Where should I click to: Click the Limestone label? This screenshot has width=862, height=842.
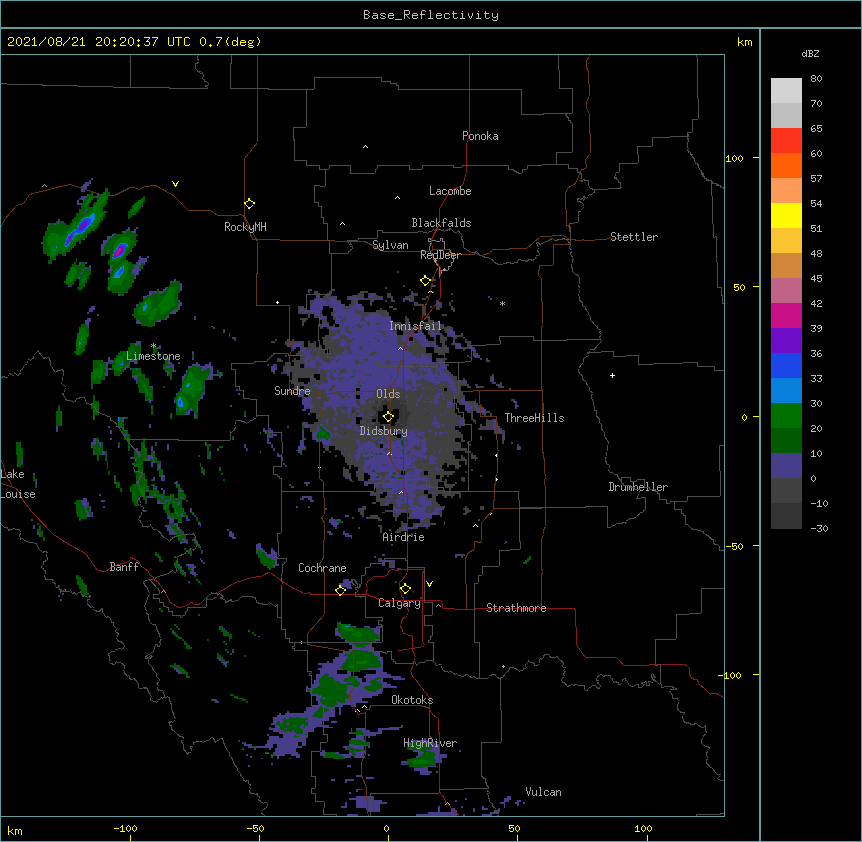153,356
